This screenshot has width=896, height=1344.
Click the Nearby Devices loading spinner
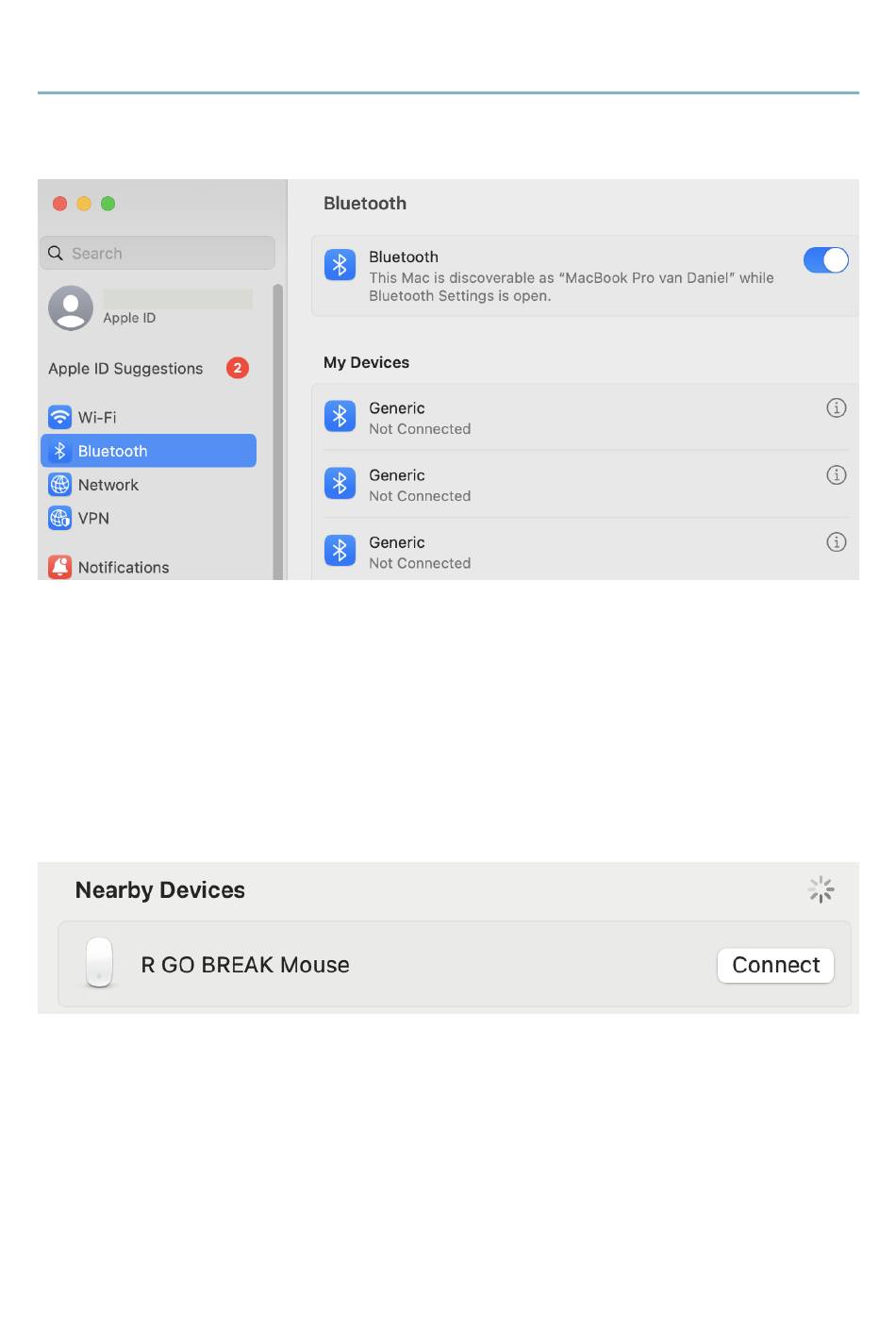pyautogui.click(x=821, y=889)
